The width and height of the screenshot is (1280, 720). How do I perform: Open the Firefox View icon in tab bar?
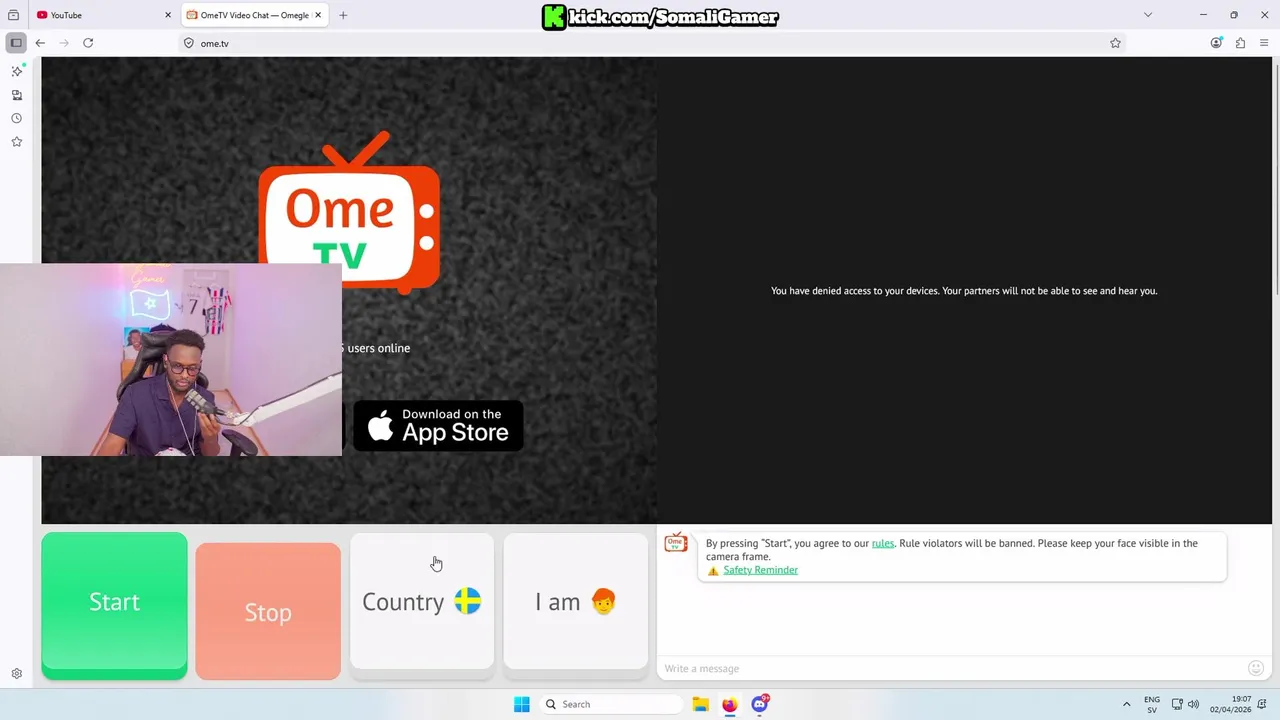point(13,15)
